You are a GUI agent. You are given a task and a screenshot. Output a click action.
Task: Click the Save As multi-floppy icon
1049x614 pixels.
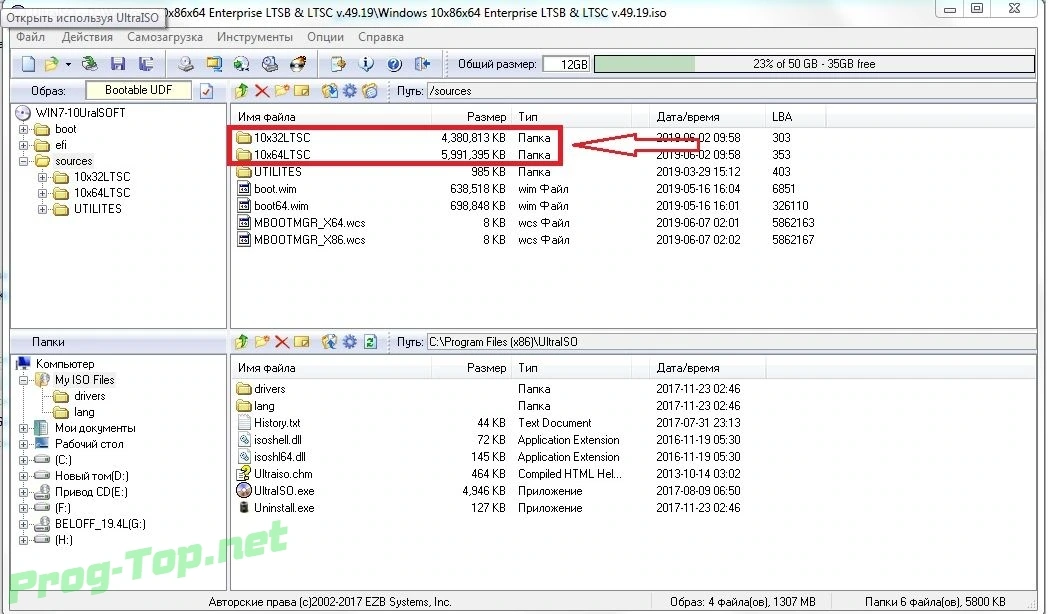point(146,64)
